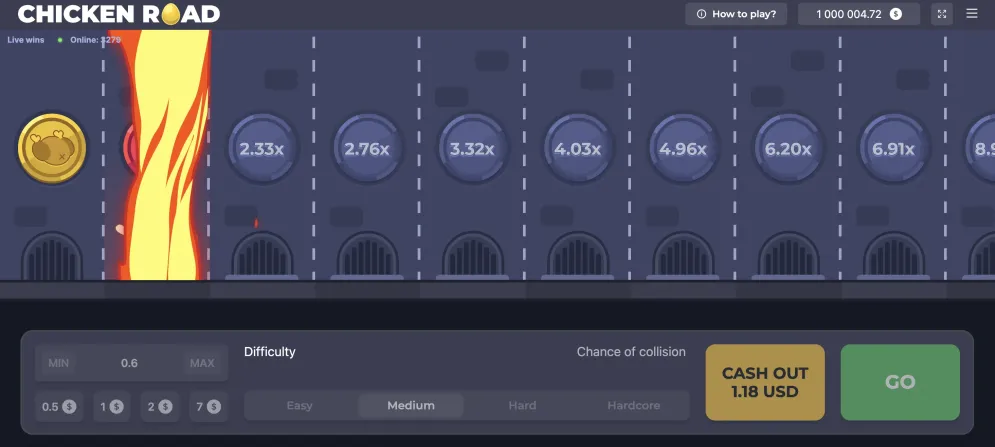Viewport: 995px width, 447px height.
Task: Cash out 1.18 USD
Action: click(765, 382)
